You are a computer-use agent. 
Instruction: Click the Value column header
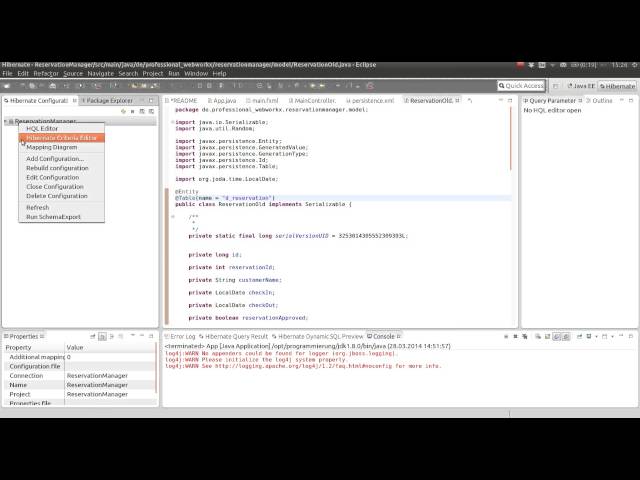coord(110,347)
